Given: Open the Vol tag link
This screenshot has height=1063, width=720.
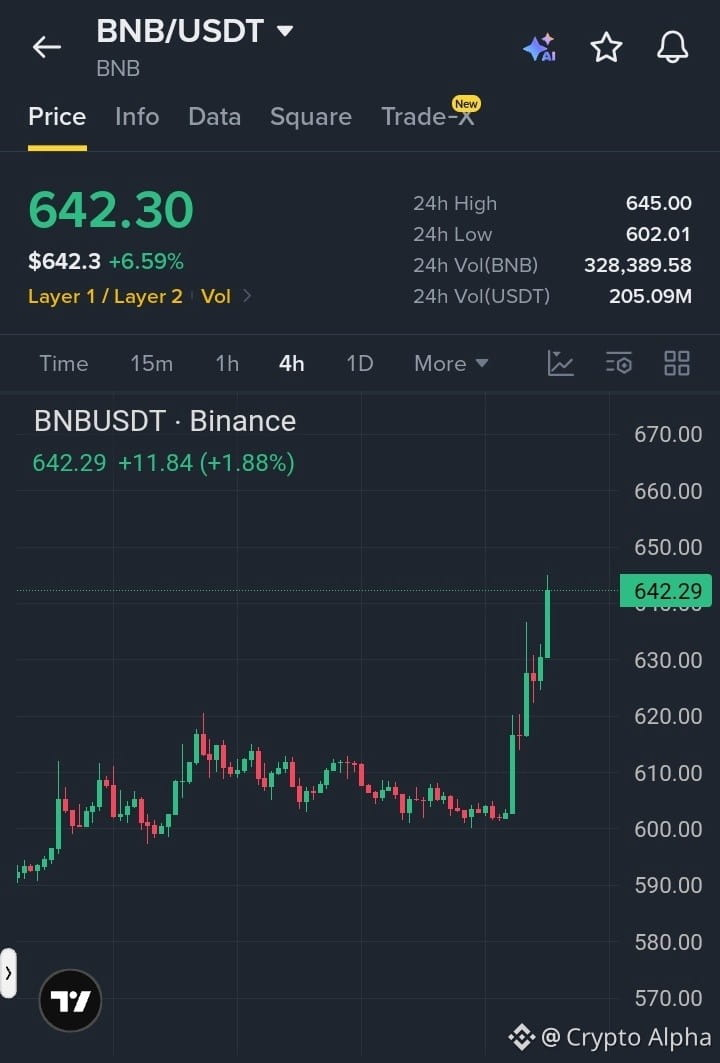Looking at the screenshot, I should (x=216, y=296).
